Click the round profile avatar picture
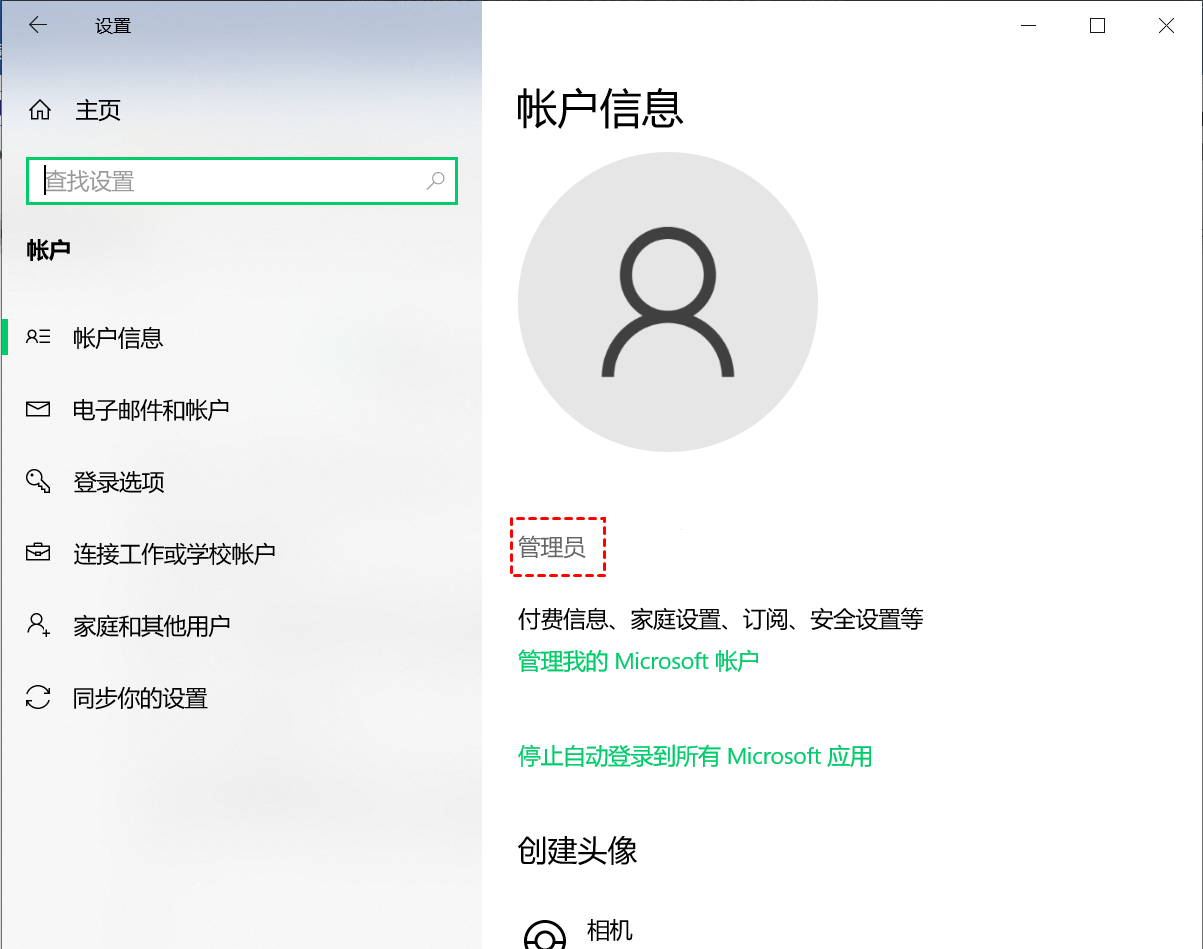Screen dimensions: 1203x949 [x=667, y=302]
